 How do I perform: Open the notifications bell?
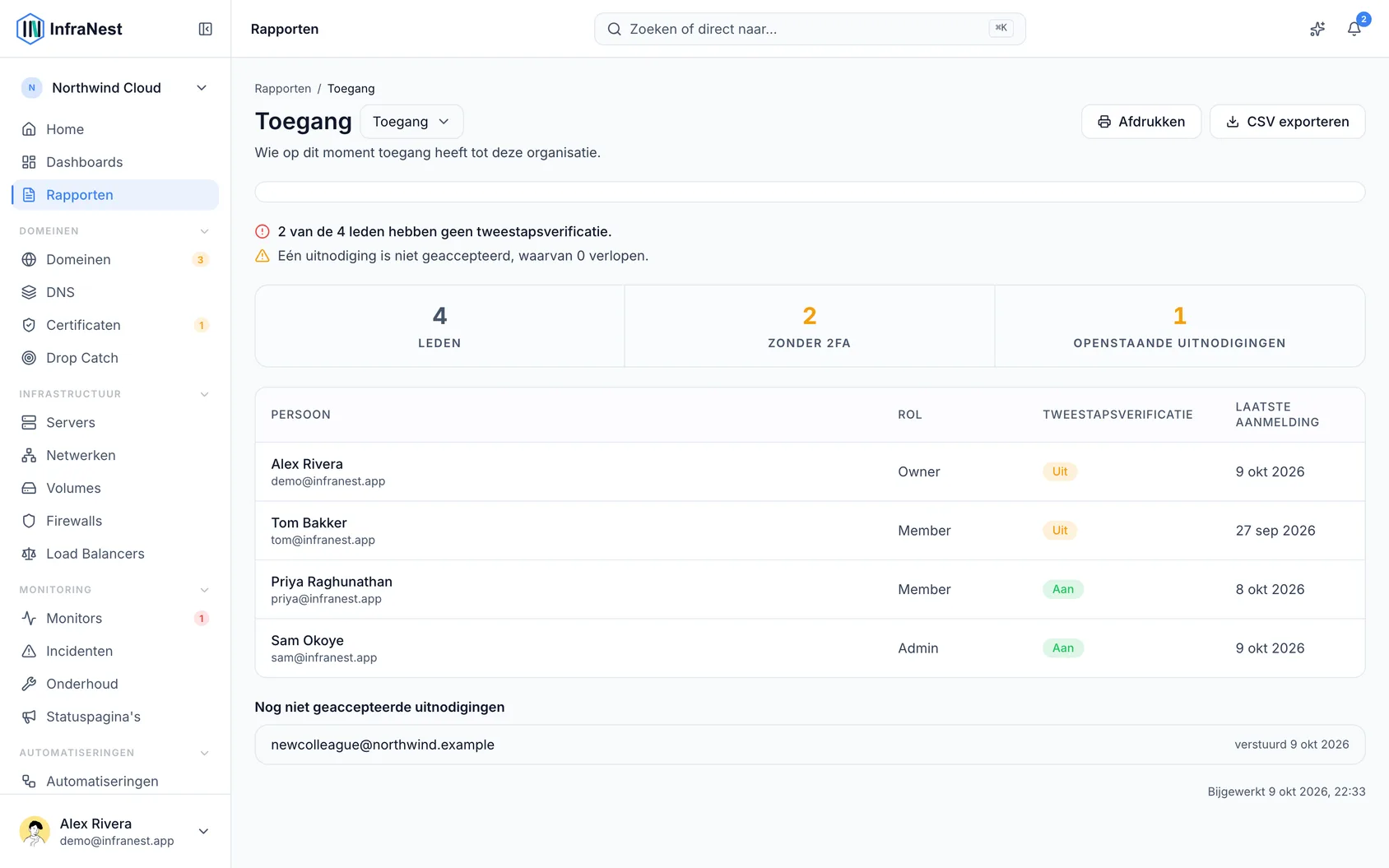tap(1354, 29)
